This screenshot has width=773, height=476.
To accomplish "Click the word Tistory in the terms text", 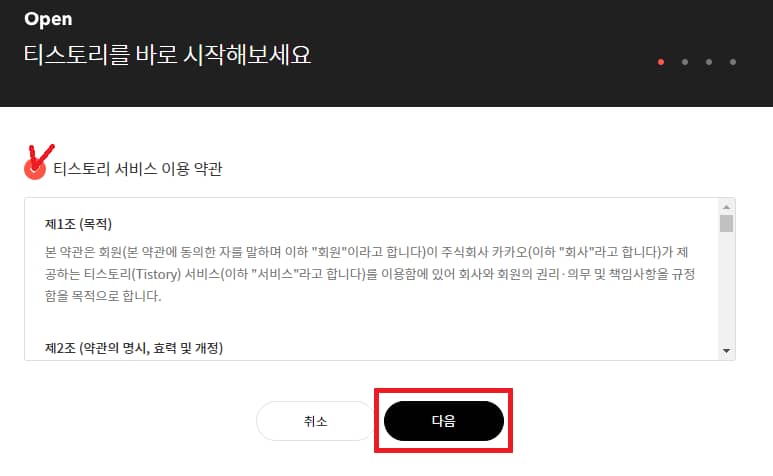I will click(158, 274).
